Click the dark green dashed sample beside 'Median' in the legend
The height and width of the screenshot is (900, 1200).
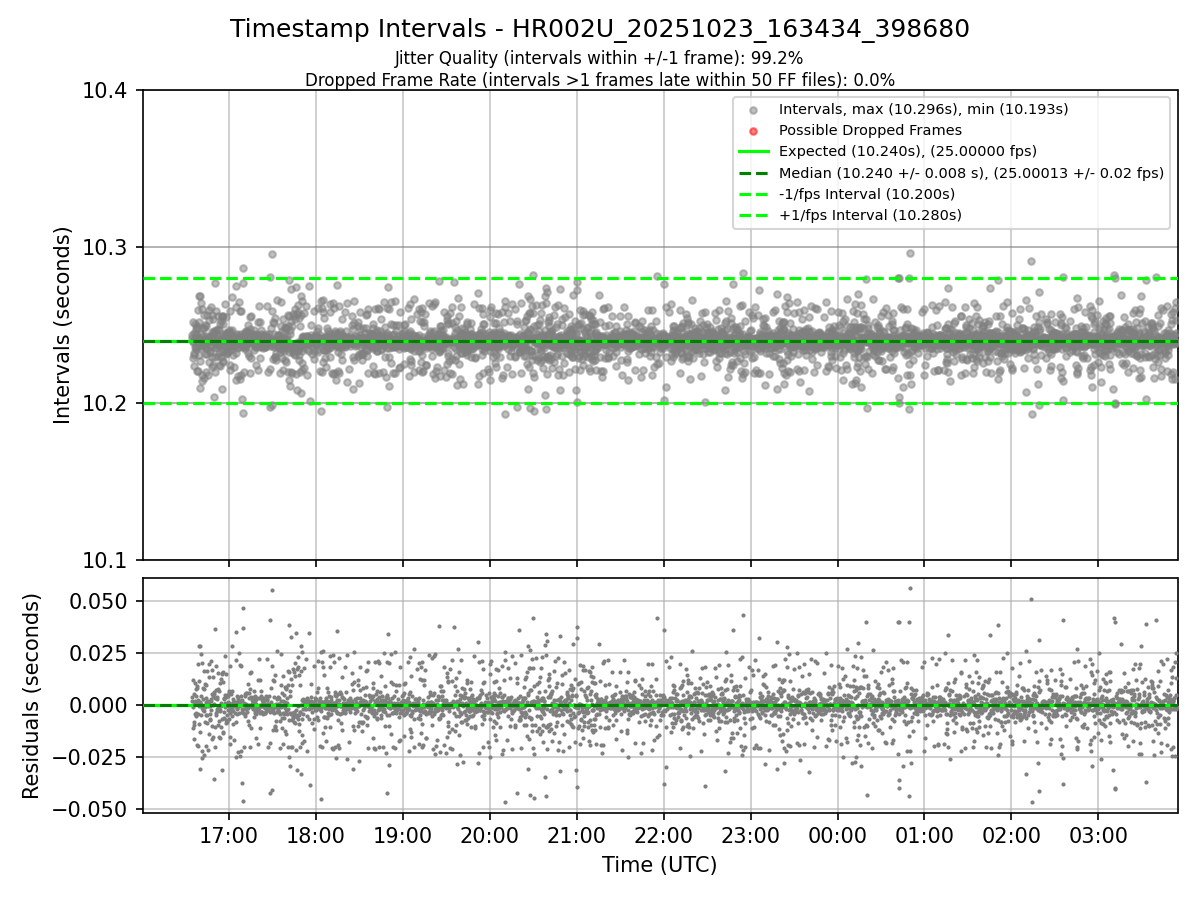click(x=754, y=173)
